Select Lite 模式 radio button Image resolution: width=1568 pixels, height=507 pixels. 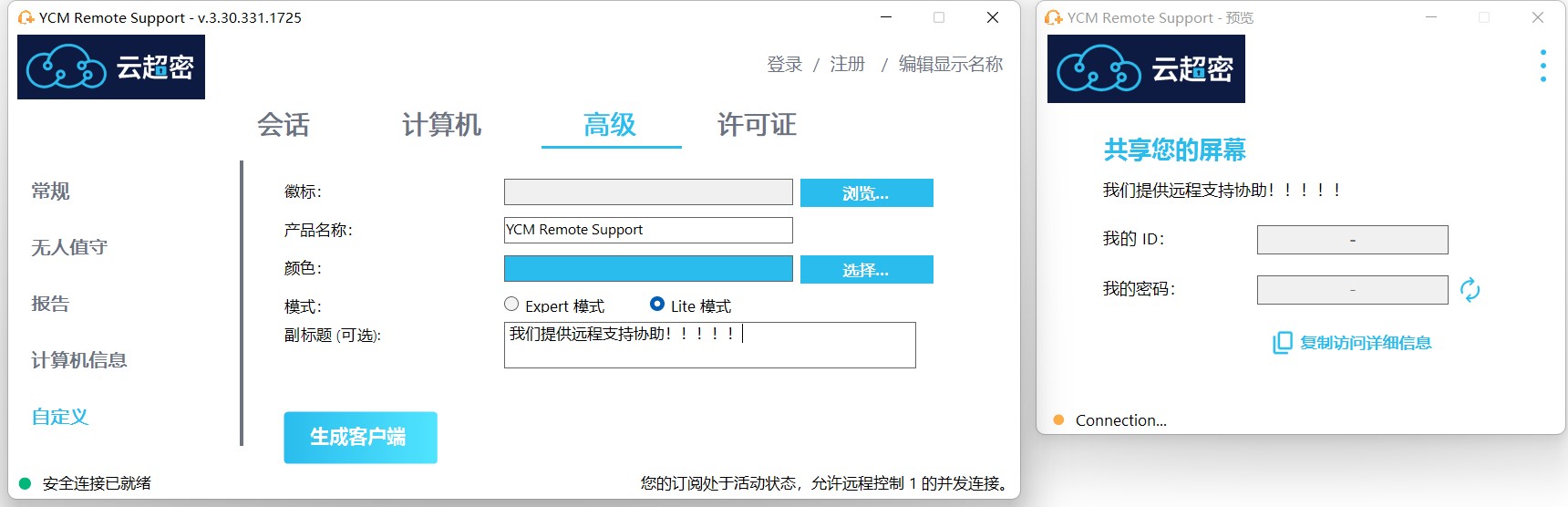[657, 305]
